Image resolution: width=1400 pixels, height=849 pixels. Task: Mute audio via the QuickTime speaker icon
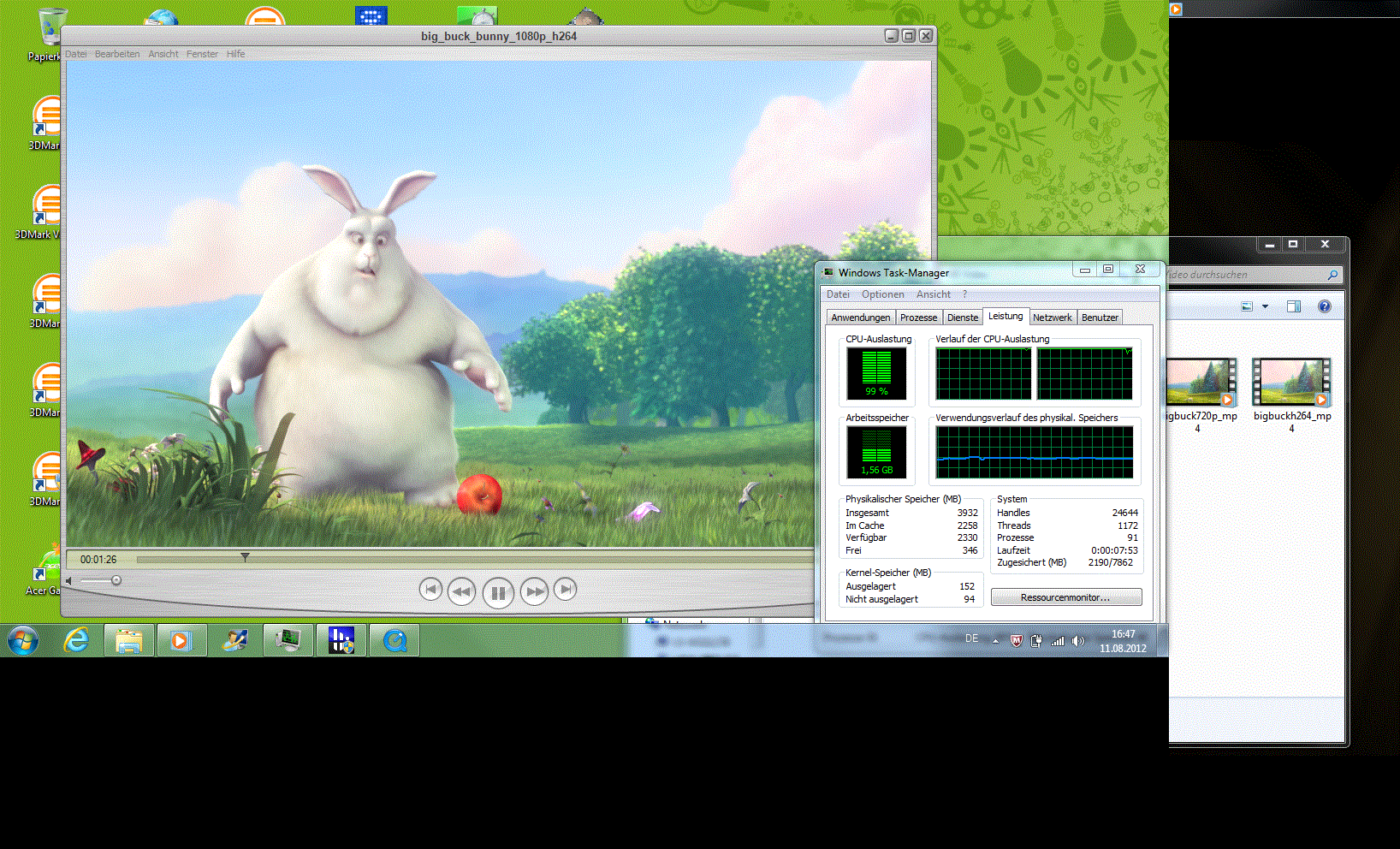[69, 580]
